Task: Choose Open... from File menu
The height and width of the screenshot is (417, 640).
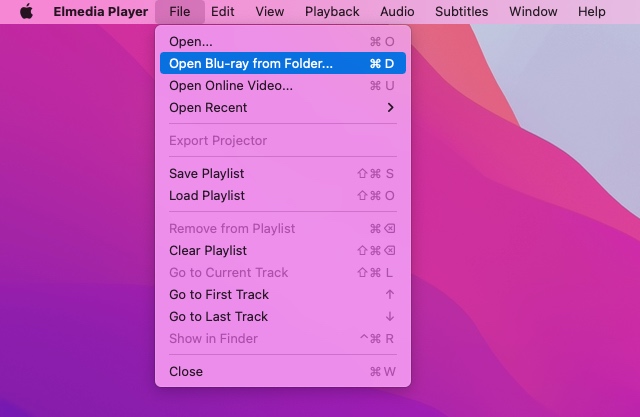Action: pos(191,41)
